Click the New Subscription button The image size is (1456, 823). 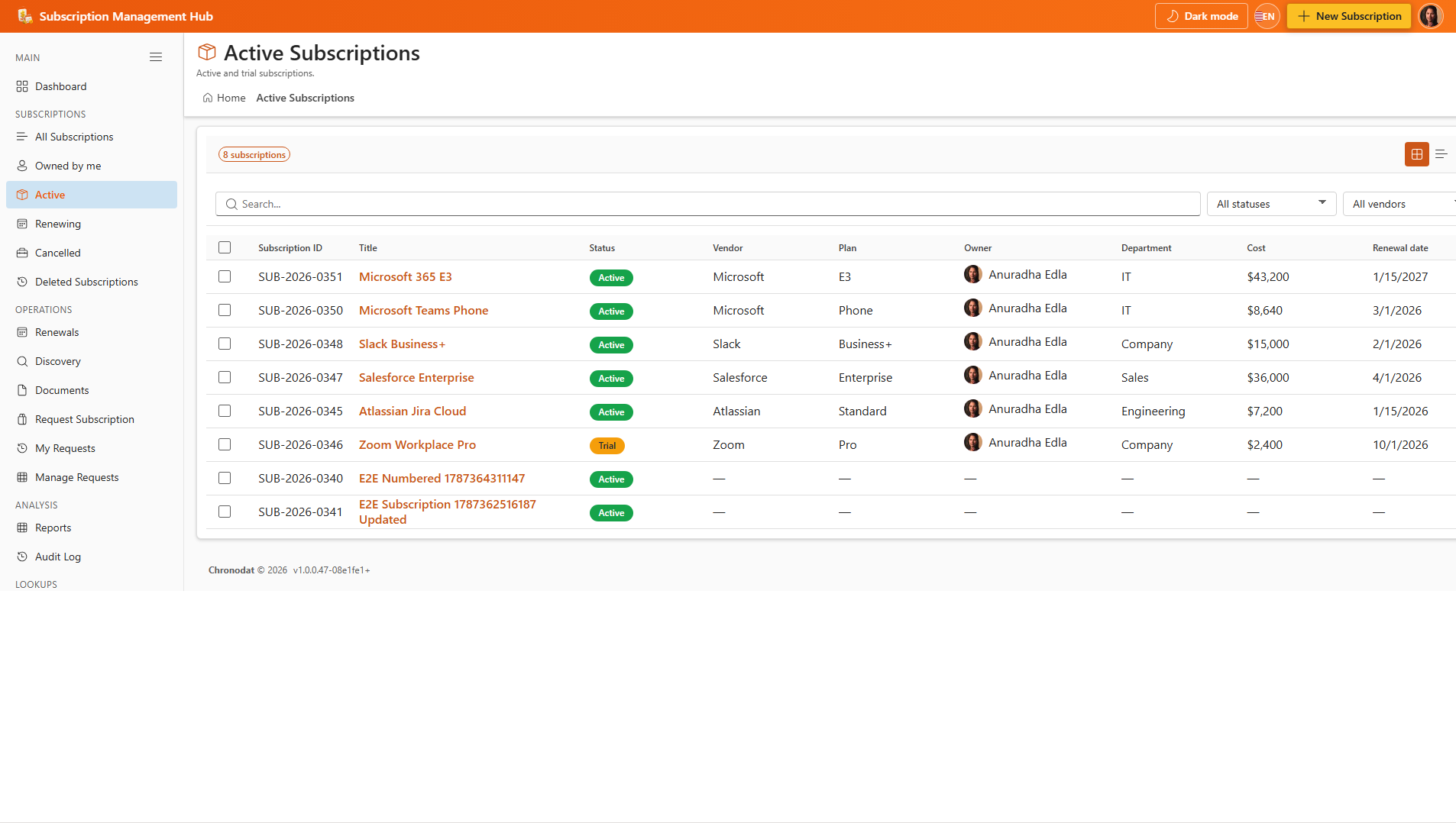[1348, 16]
